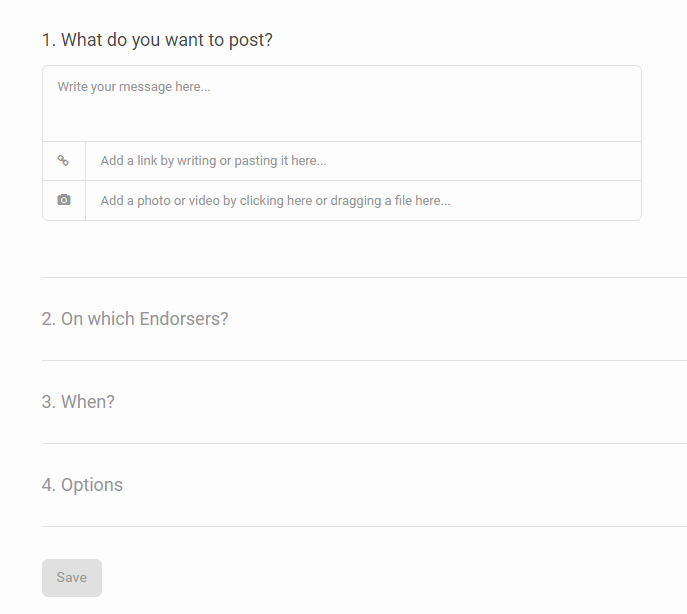Click the camera photo icon
Image resolution: width=687 pixels, height=614 pixels.
click(x=64, y=200)
